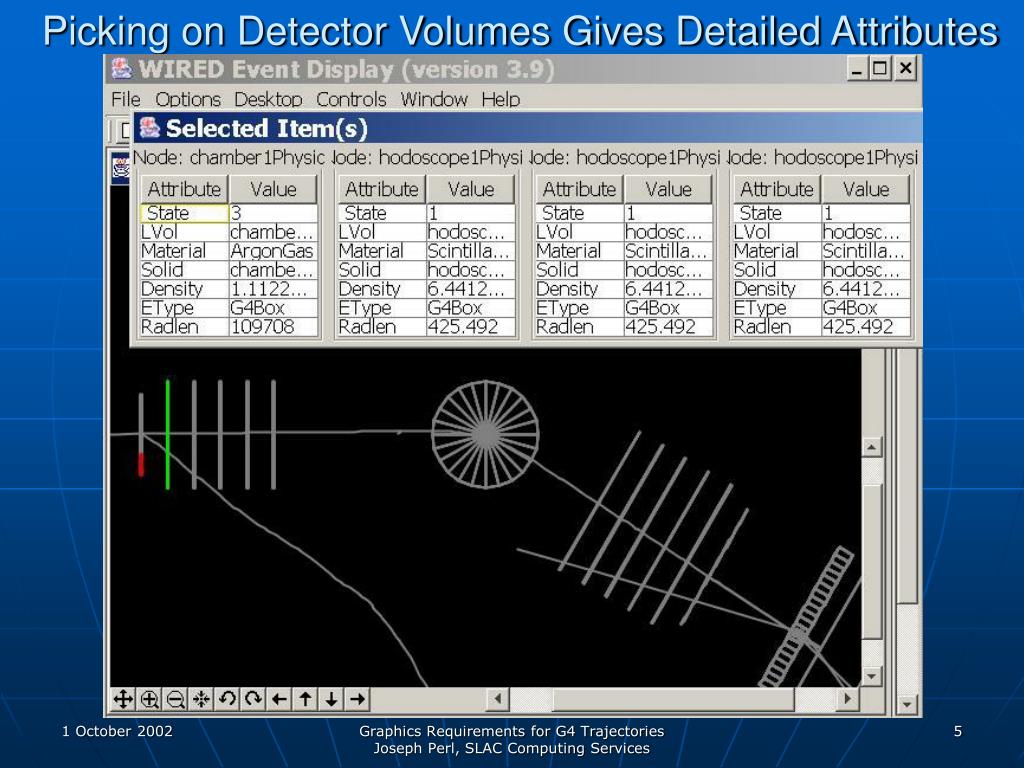Select chamber table Solid value 'chambe...'
The image size is (1024, 768).
click(x=273, y=270)
